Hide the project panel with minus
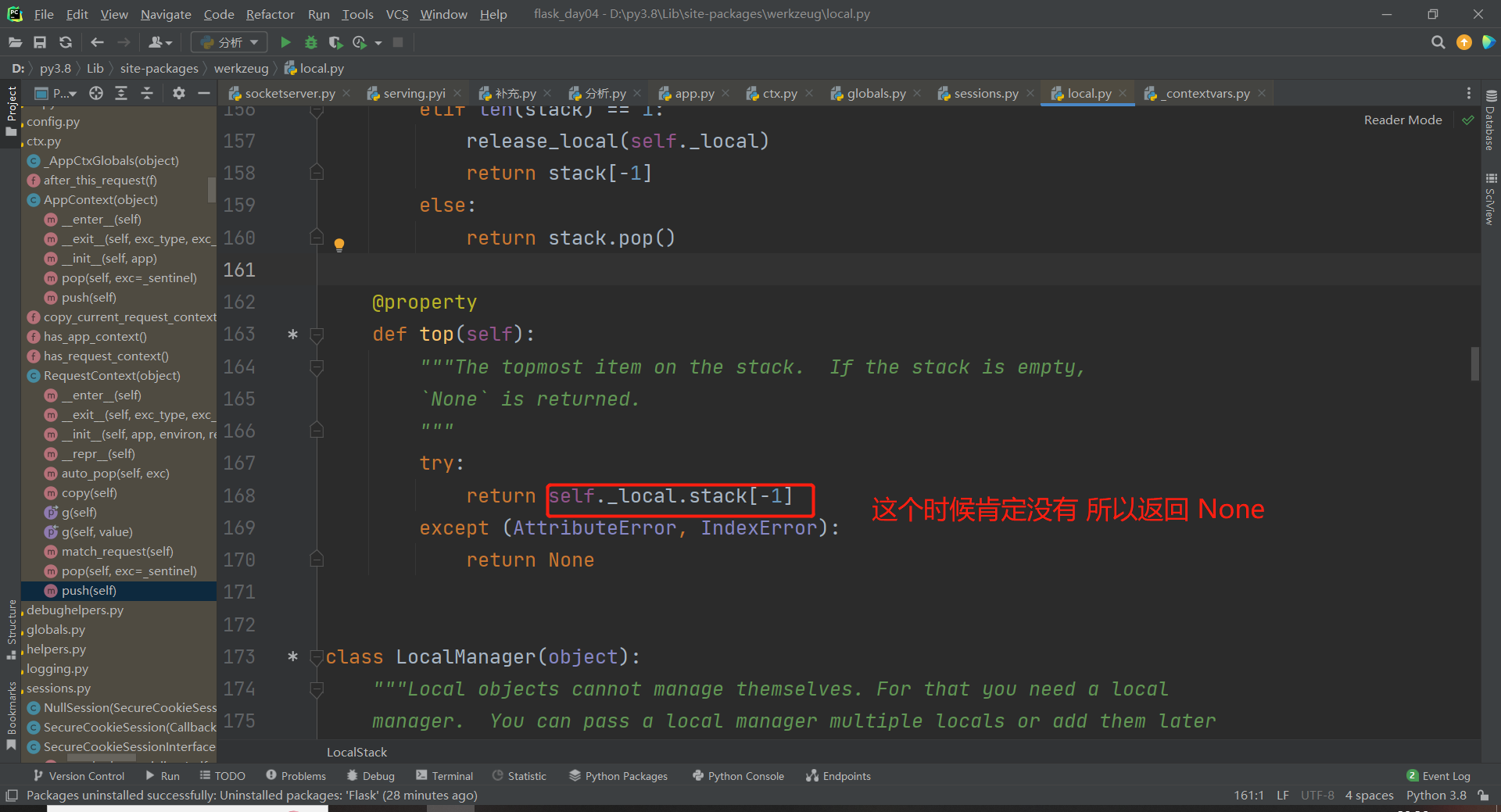 tap(204, 94)
